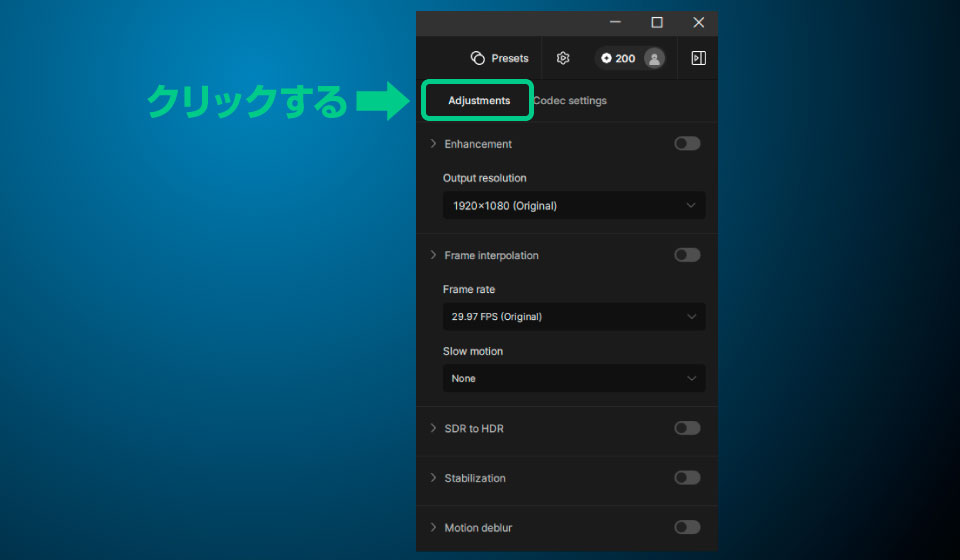Click the Enhancement label
Viewport: 960px width, 560px height.
pyautogui.click(x=478, y=144)
